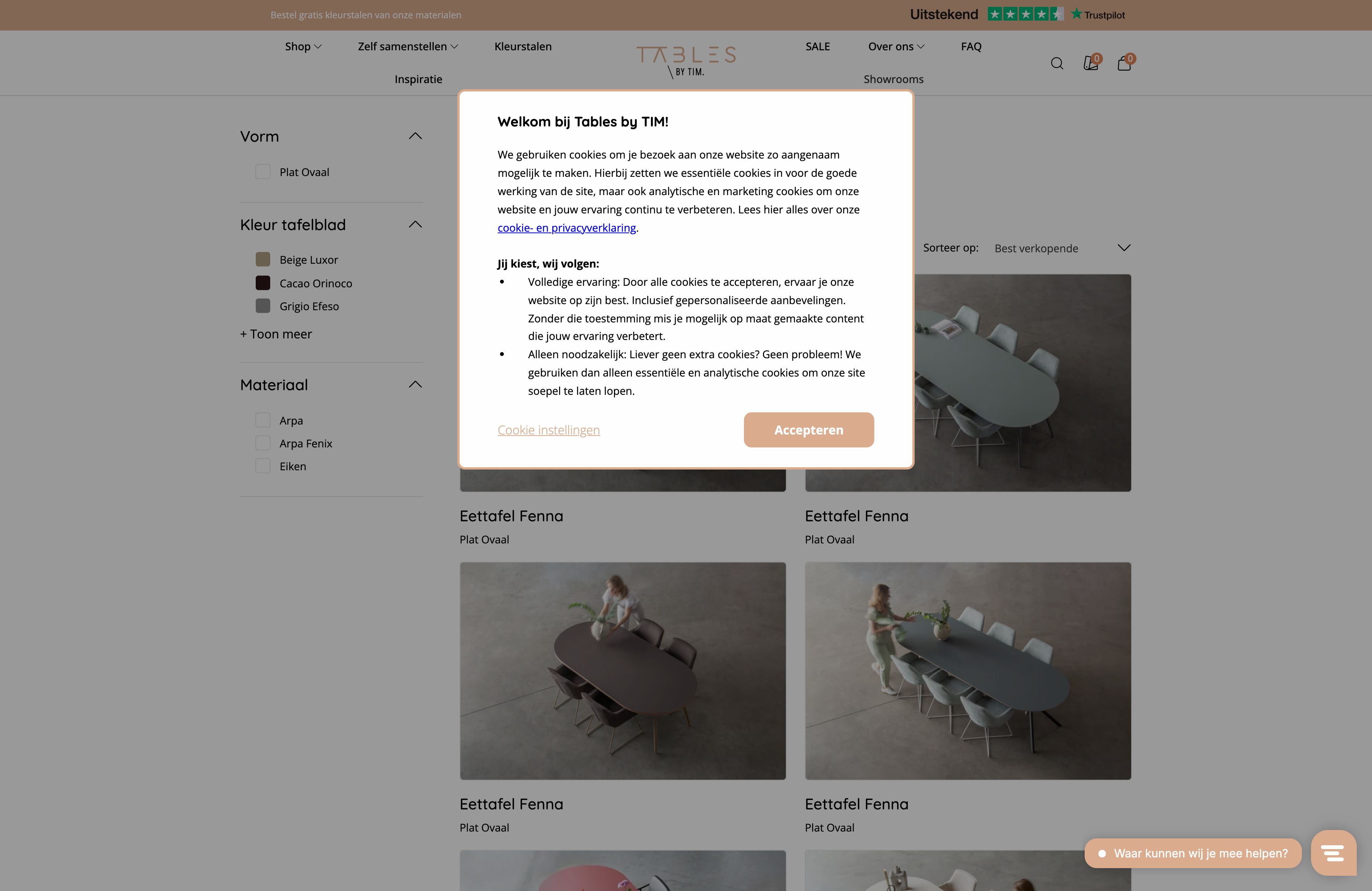Click the Trustpilot rating badge
The width and height of the screenshot is (1372, 891).
(1018, 14)
